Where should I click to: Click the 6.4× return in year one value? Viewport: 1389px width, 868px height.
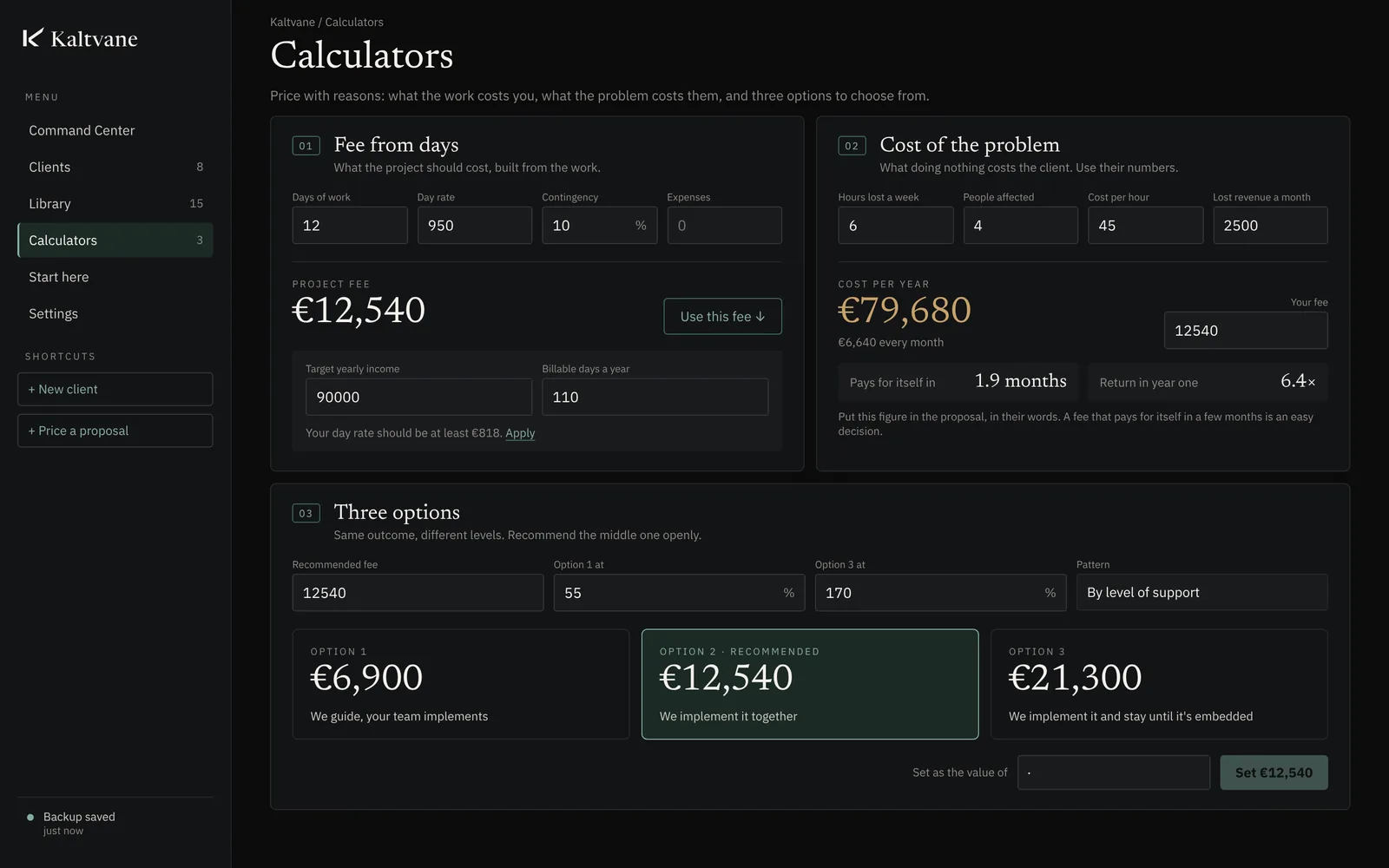[x=1298, y=381]
